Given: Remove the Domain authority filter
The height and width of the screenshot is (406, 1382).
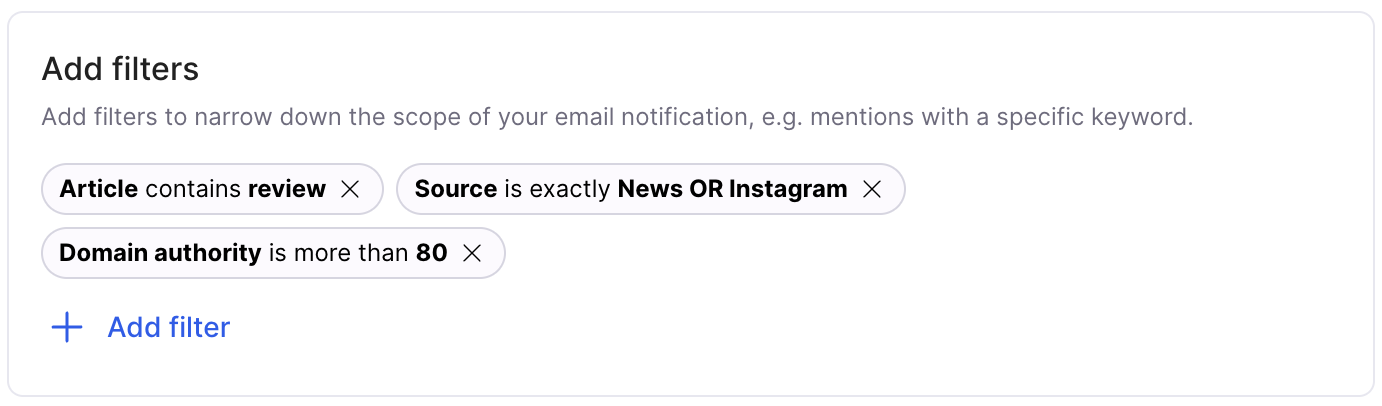Looking at the screenshot, I should 472,253.
